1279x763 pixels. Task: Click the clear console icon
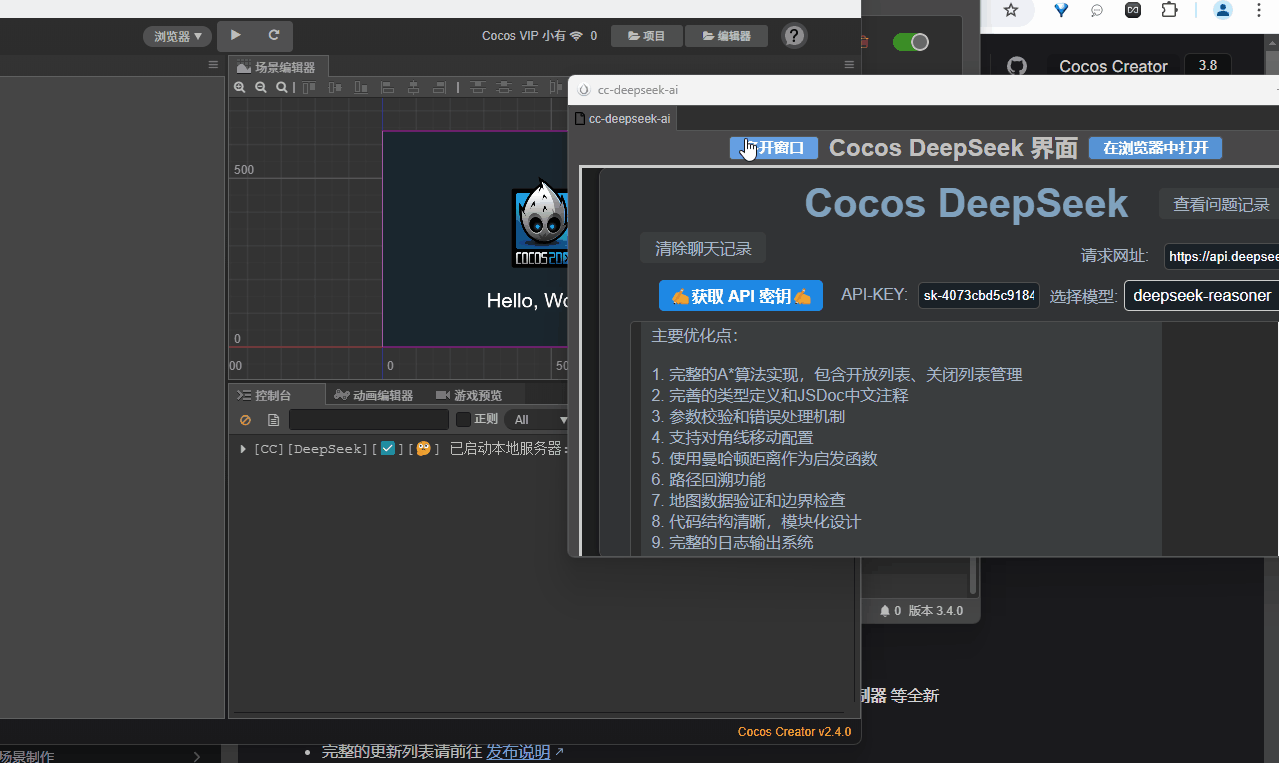tap(246, 420)
